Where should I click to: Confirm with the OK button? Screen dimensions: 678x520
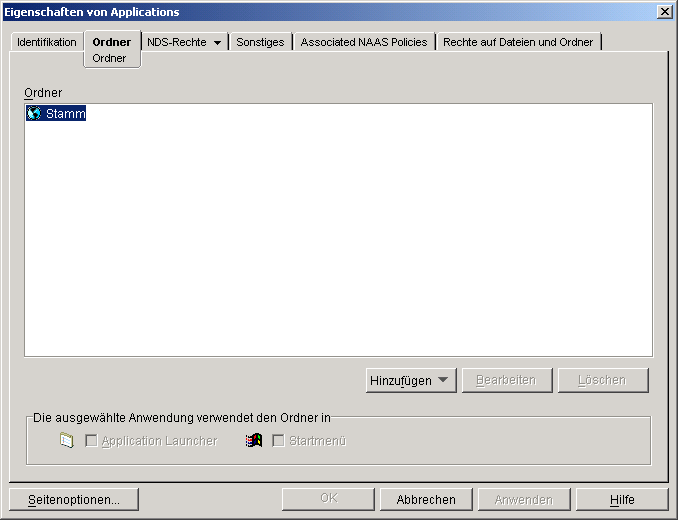pyautogui.click(x=328, y=499)
